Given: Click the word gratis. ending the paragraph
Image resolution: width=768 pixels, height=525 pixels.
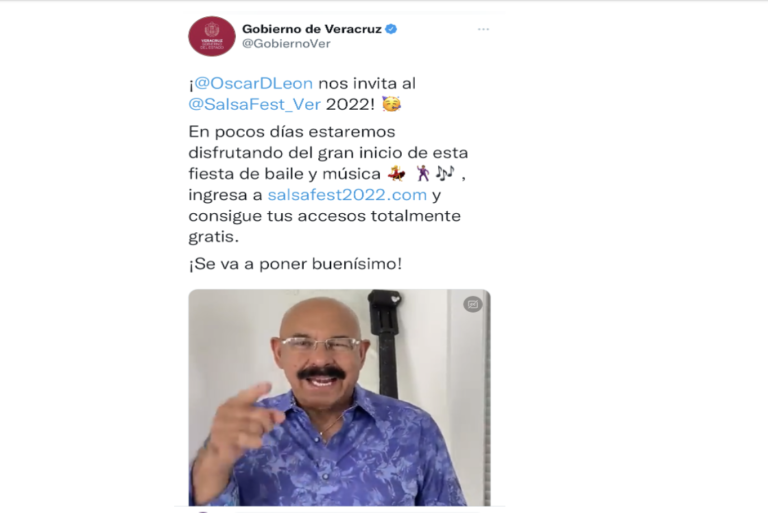Looking at the screenshot, I should (x=214, y=237).
